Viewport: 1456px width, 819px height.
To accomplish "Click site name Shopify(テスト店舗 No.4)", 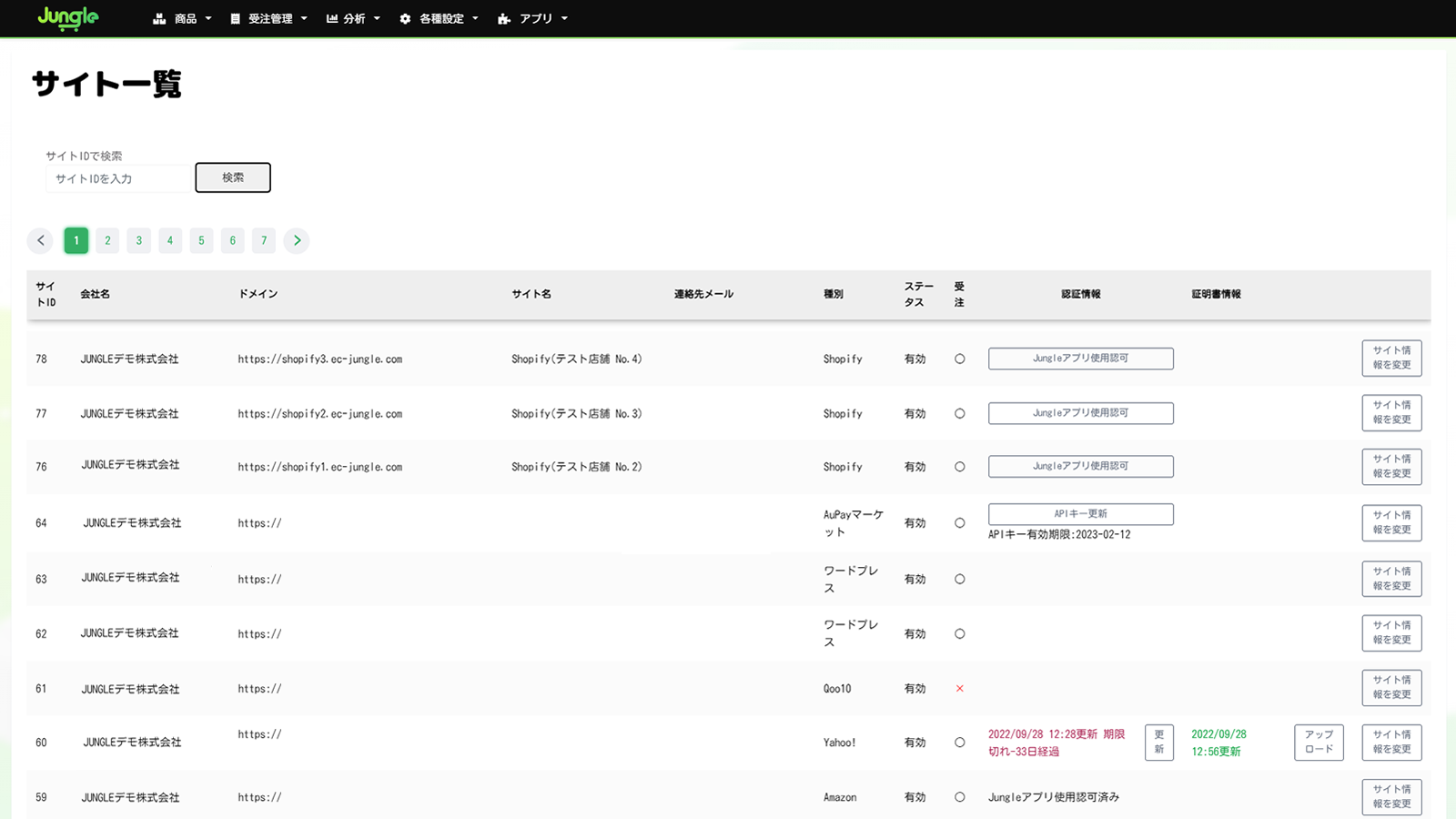I will pos(577,359).
